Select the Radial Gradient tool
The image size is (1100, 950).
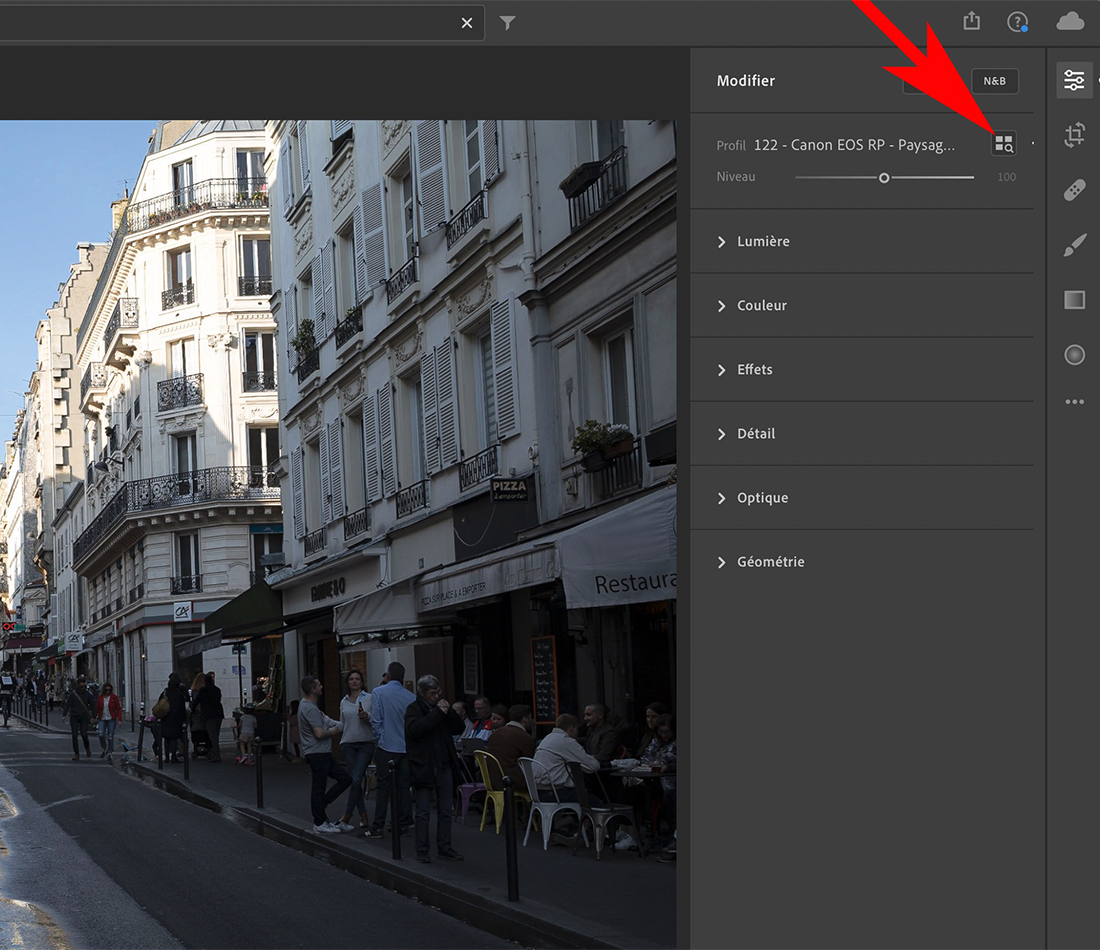tap(1074, 355)
